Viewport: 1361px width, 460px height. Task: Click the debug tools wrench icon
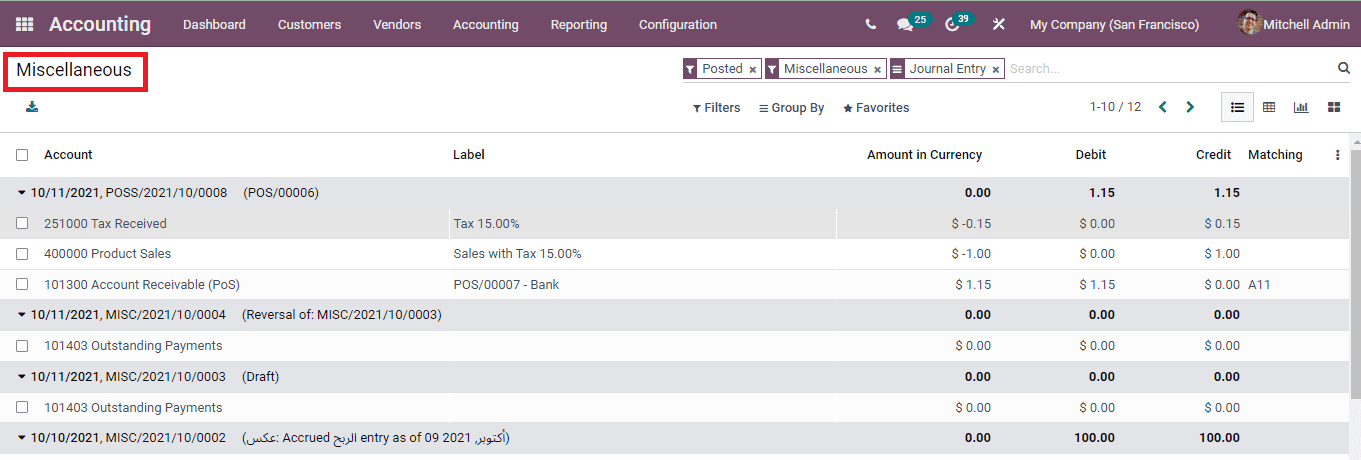click(x=998, y=24)
